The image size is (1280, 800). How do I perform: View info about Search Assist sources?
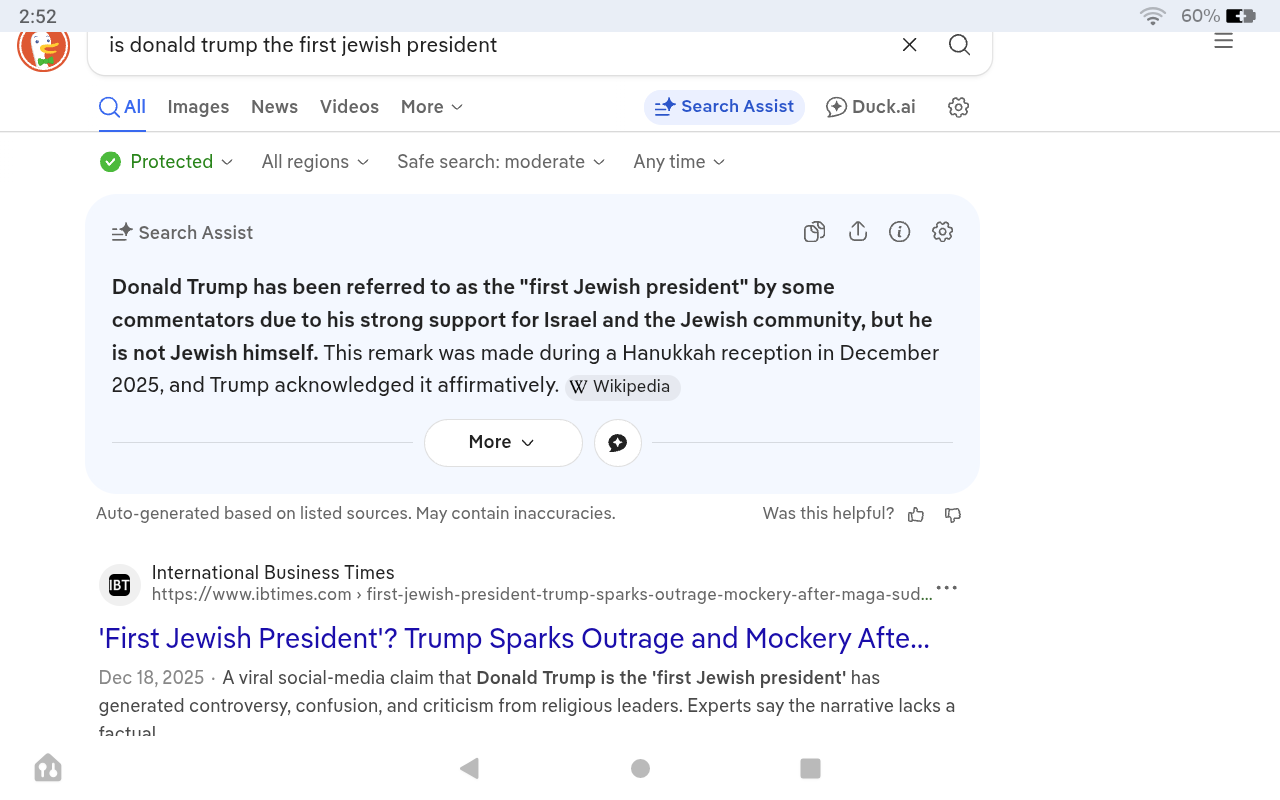[x=899, y=231]
